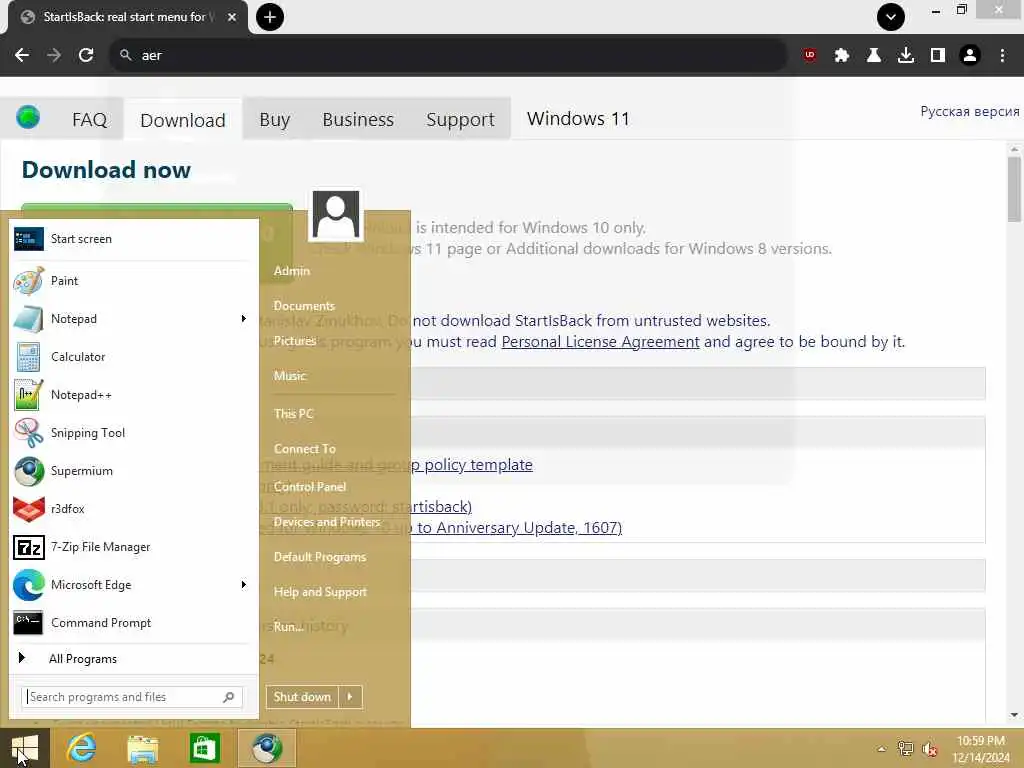
Task: Reload the current page
Action: tap(86, 56)
